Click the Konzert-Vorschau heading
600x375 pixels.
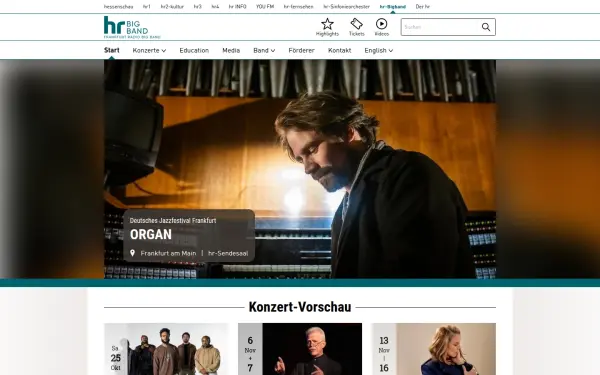coord(300,307)
